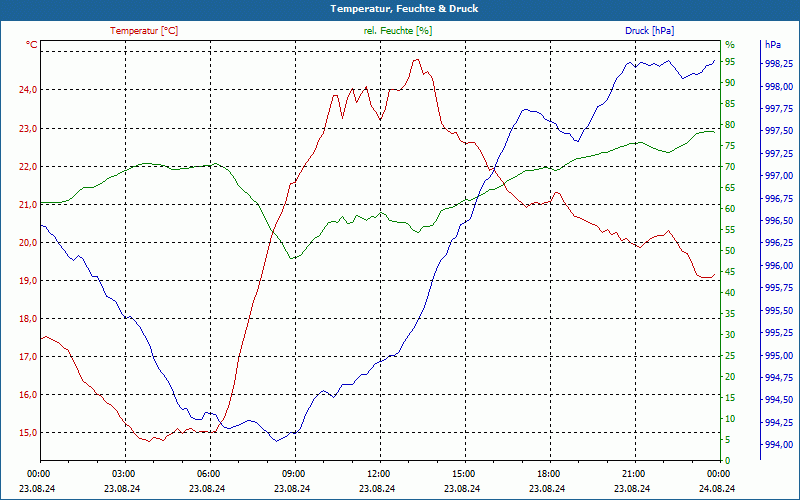Image resolution: width=800 pixels, height=500 pixels.
Task: Click the red '°C' axis unit label
Action: (32, 45)
